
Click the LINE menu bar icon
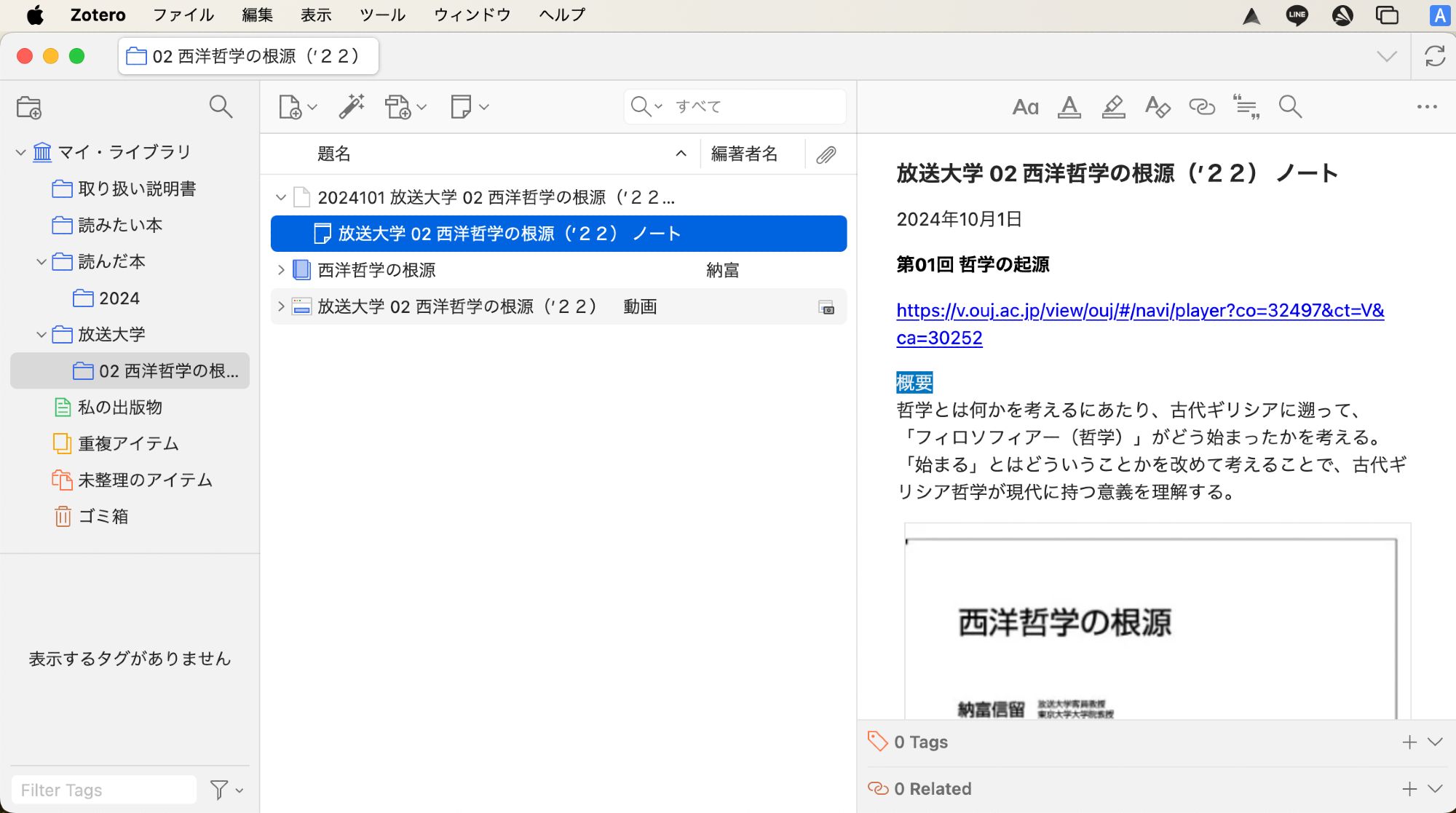(x=1297, y=15)
